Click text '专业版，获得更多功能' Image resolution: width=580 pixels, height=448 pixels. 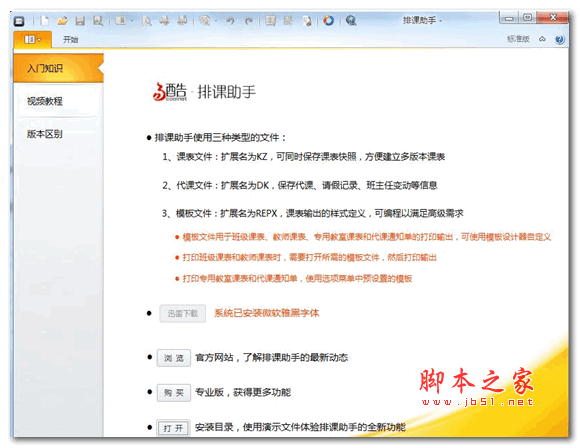tap(243, 392)
